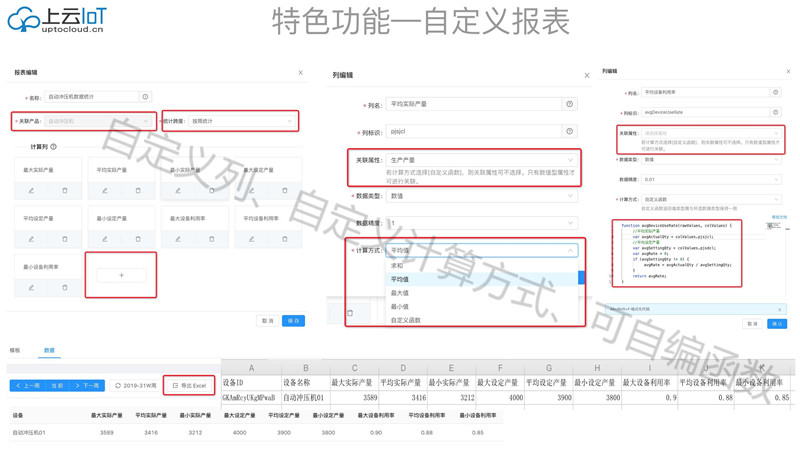Click help icon beside 列标识 field
Image resolution: width=800 pixels, height=450 pixels.
[569, 131]
